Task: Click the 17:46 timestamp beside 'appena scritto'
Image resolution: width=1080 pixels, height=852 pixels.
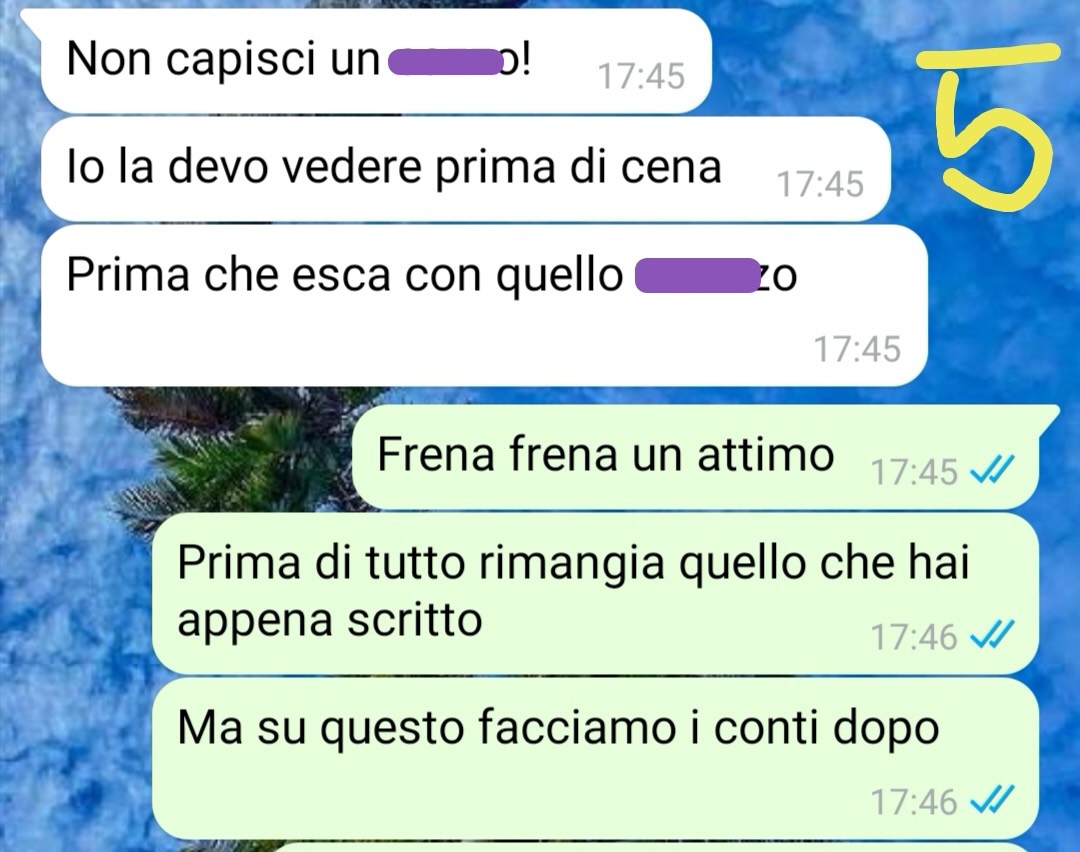Action: coord(914,636)
